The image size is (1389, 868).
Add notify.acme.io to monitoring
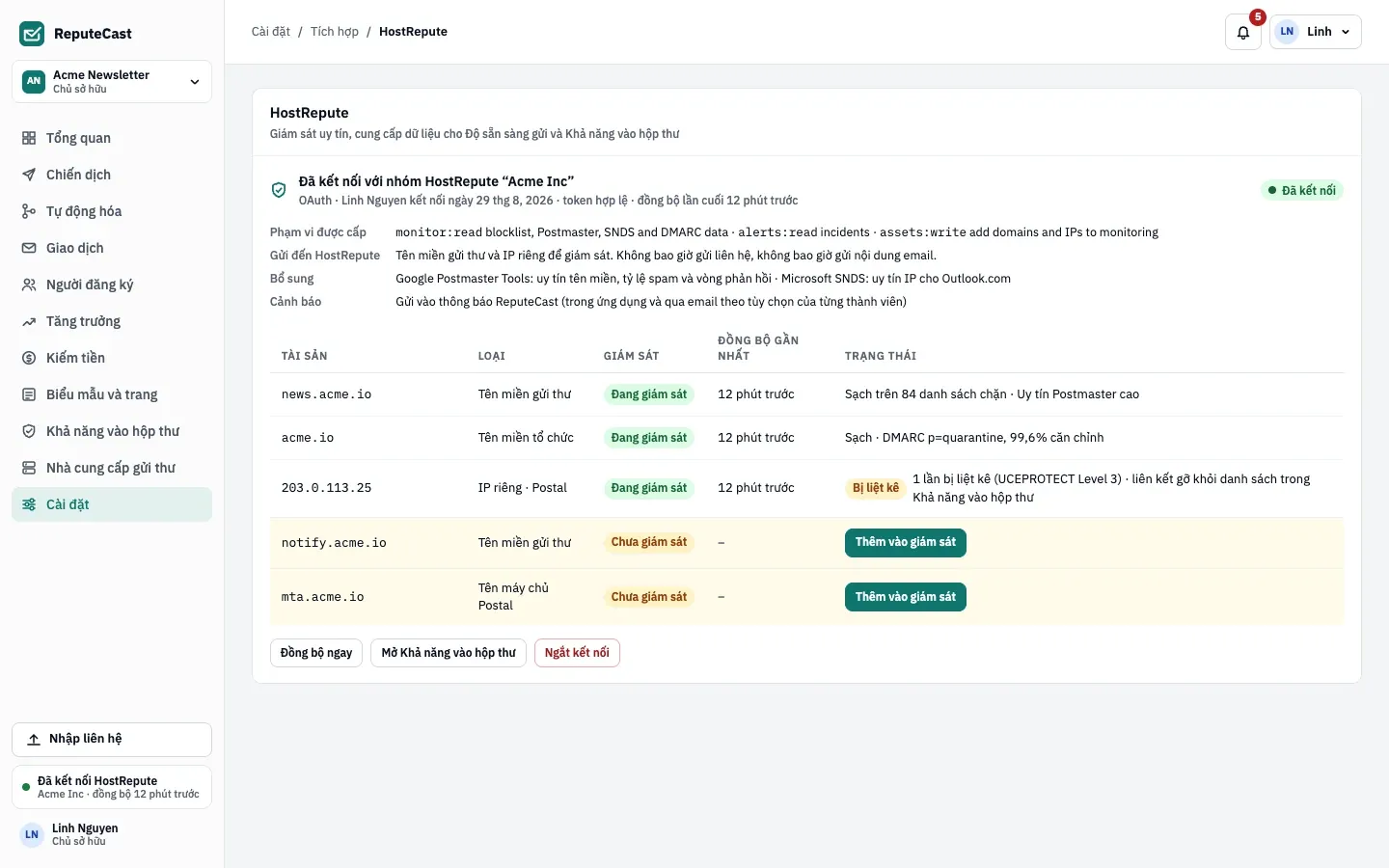(x=906, y=543)
